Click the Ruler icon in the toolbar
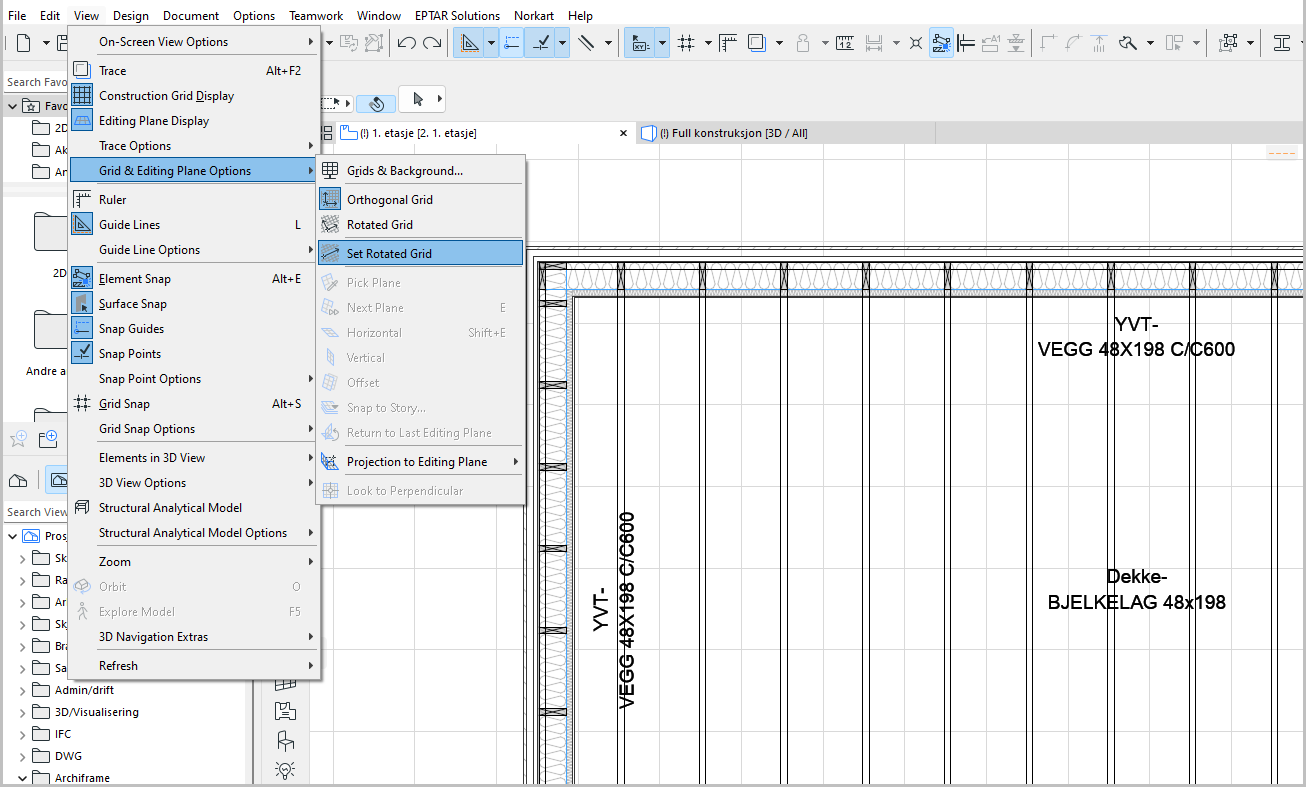This screenshot has height=787, width=1306. coord(727,43)
